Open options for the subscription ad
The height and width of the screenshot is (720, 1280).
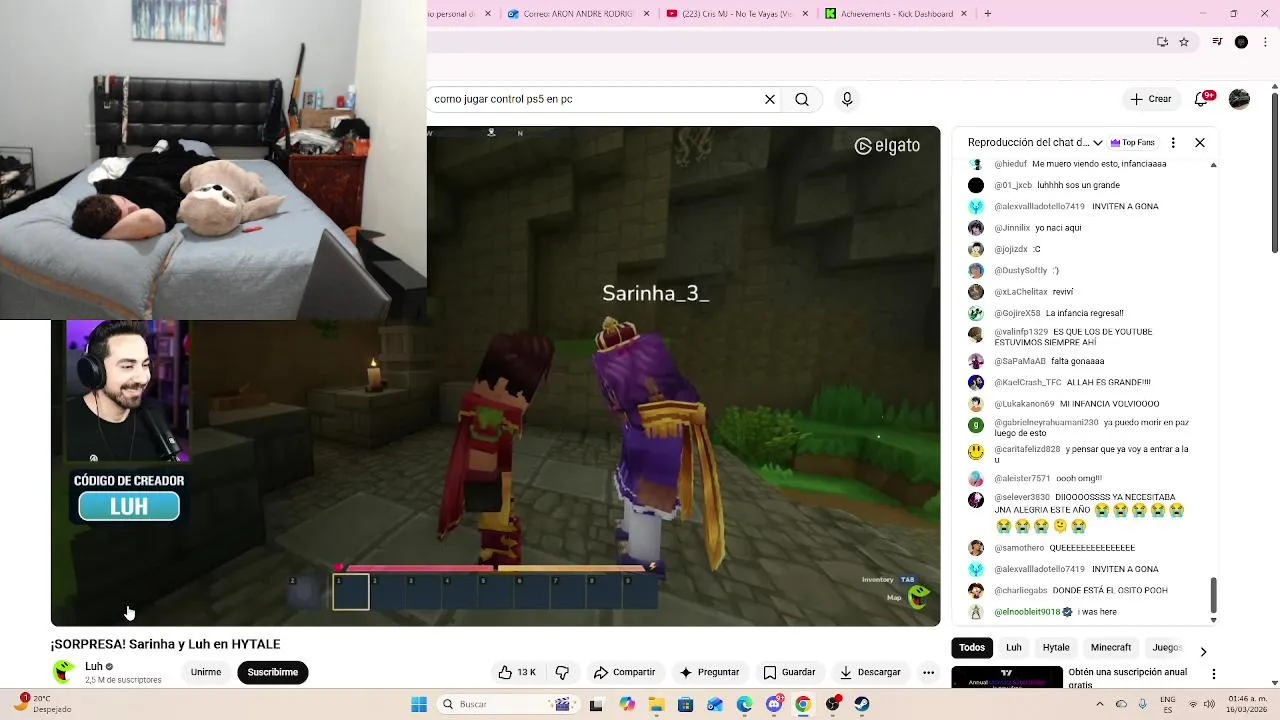[x=1214, y=674]
